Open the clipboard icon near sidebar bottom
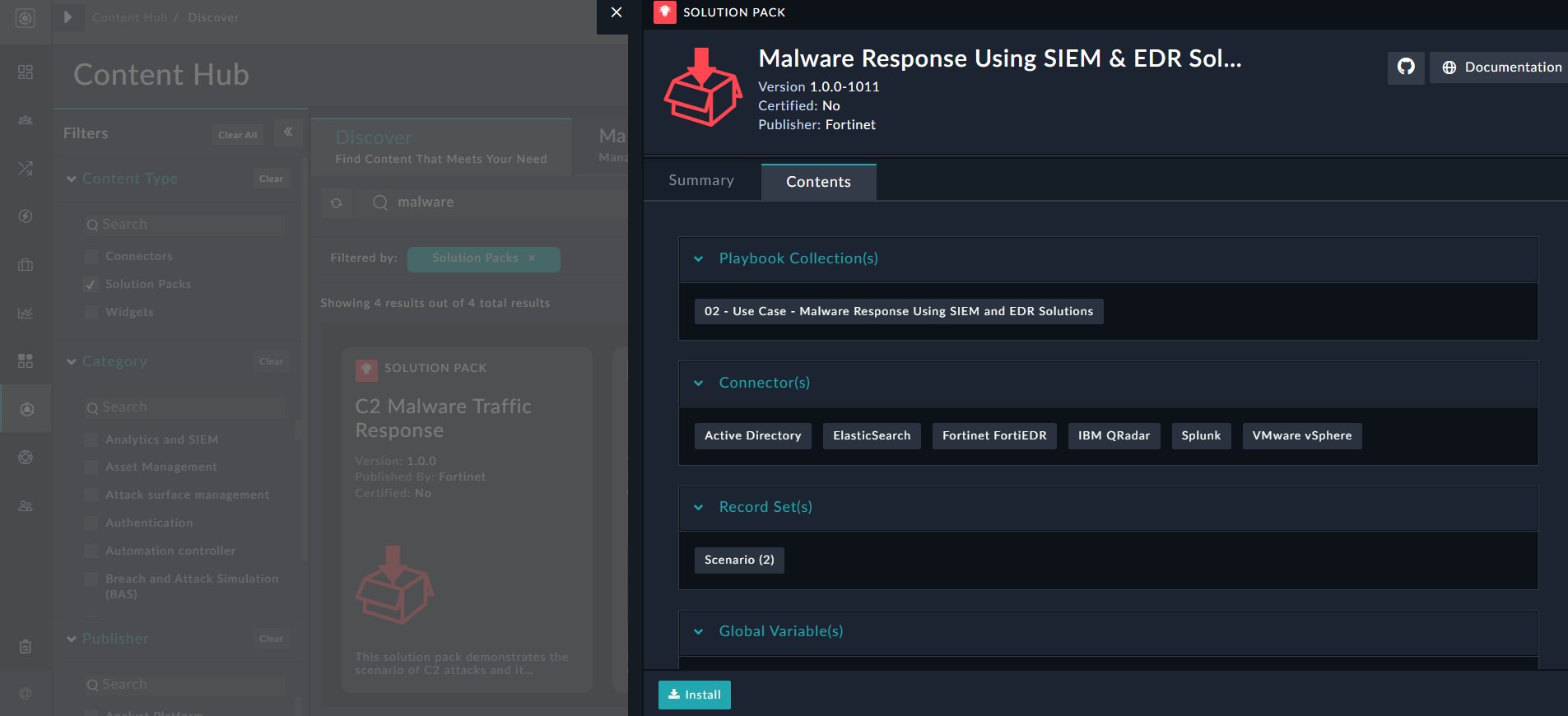This screenshot has height=716, width=1568. coord(26,647)
